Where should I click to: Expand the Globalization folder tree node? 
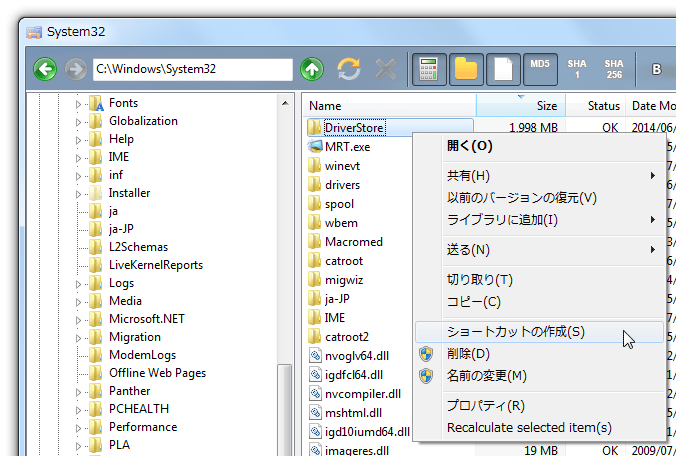coord(78,122)
